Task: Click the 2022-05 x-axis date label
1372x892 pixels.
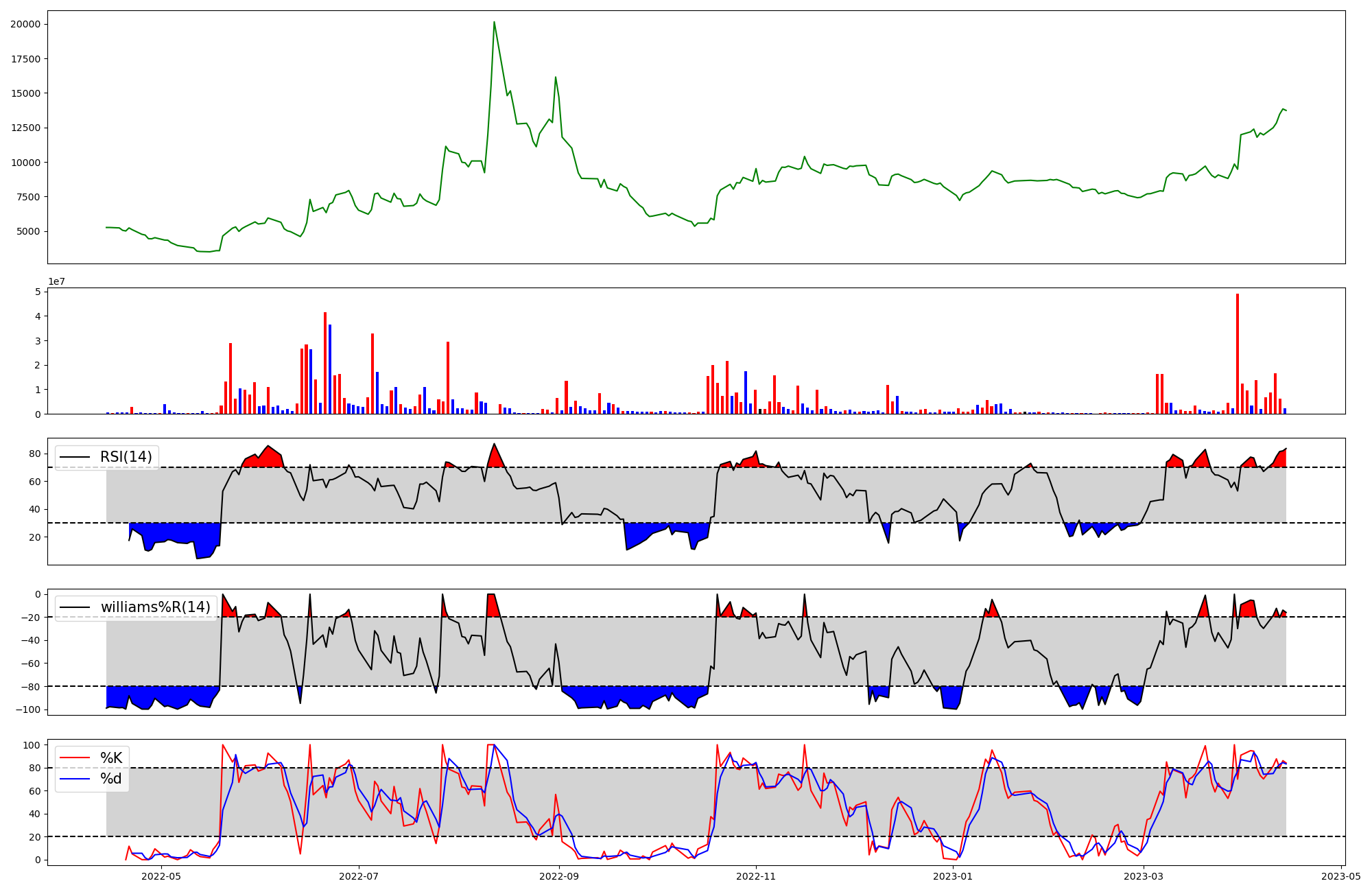Action: tap(161, 876)
